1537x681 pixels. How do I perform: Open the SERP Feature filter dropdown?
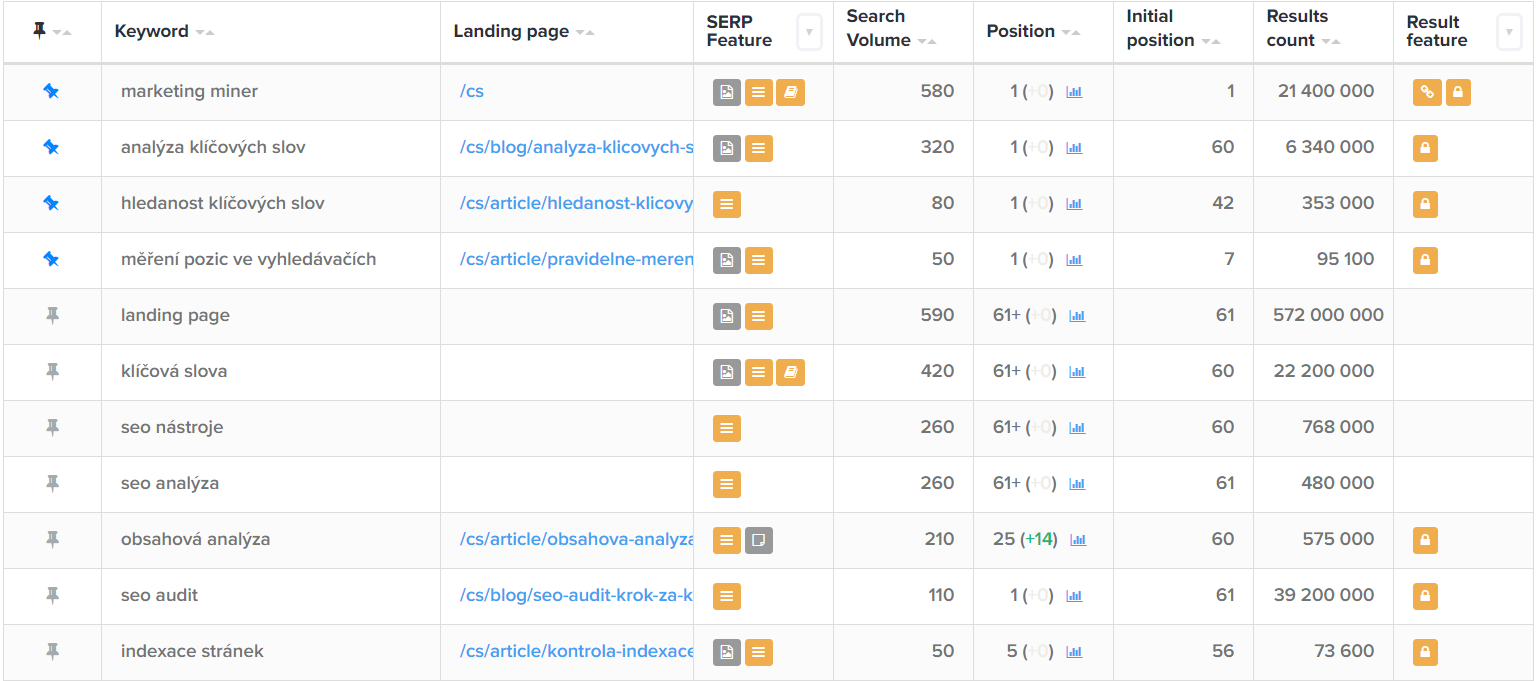pyautogui.click(x=809, y=32)
